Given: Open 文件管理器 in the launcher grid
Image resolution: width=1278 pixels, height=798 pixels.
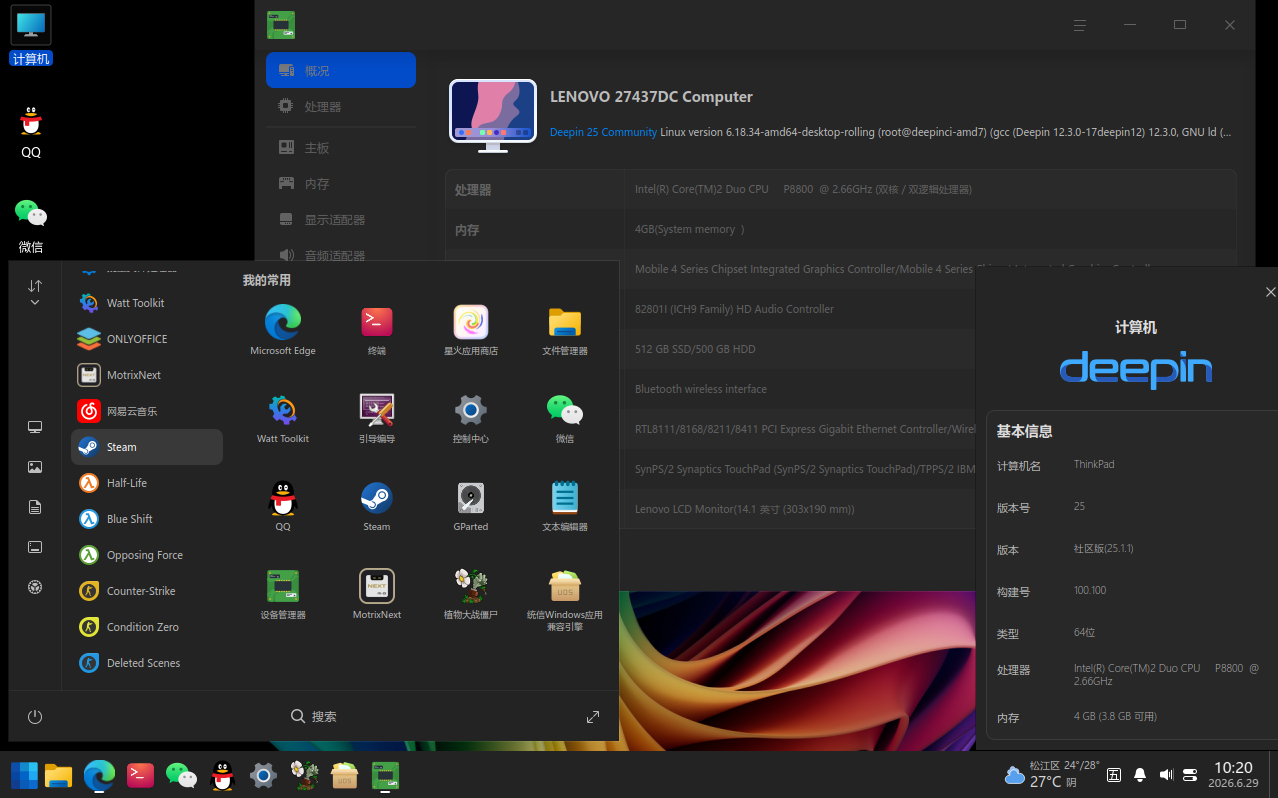Looking at the screenshot, I should (x=565, y=330).
